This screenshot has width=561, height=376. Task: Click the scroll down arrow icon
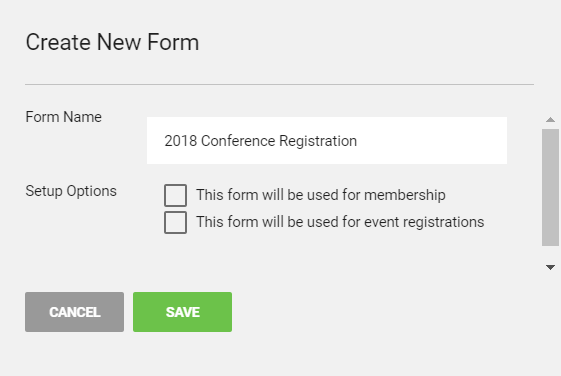point(550,267)
